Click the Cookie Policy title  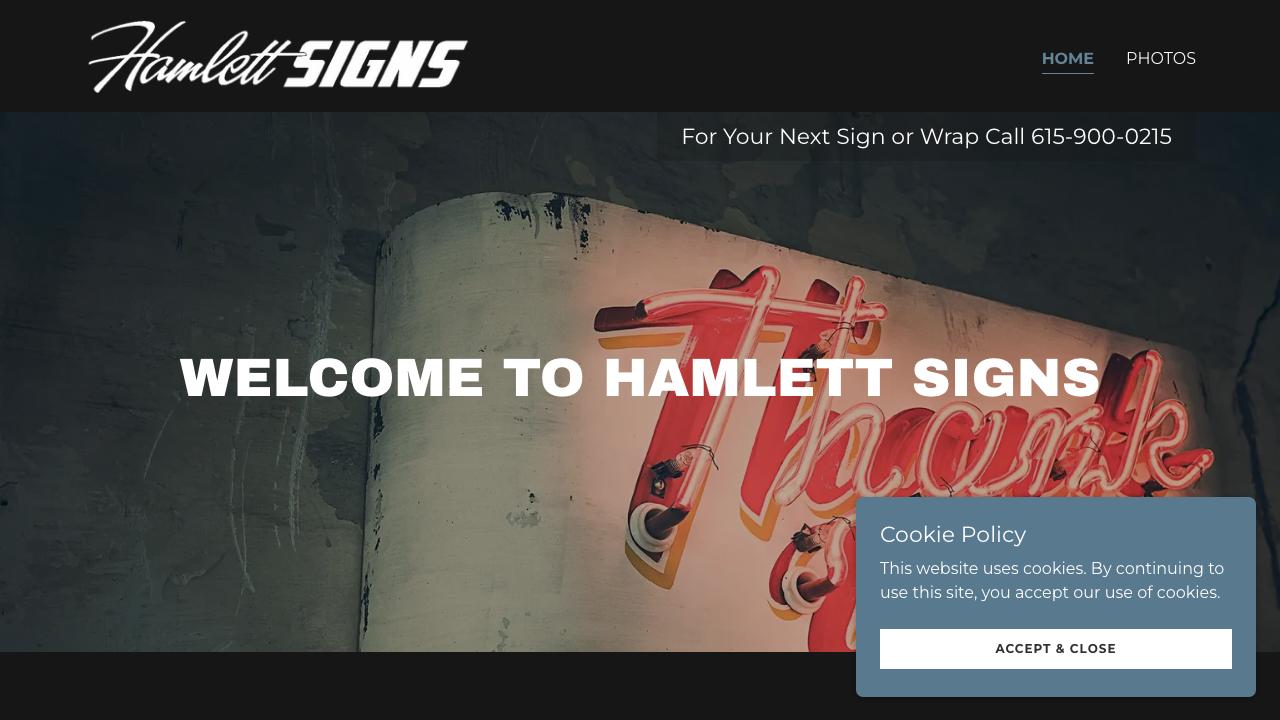[953, 534]
